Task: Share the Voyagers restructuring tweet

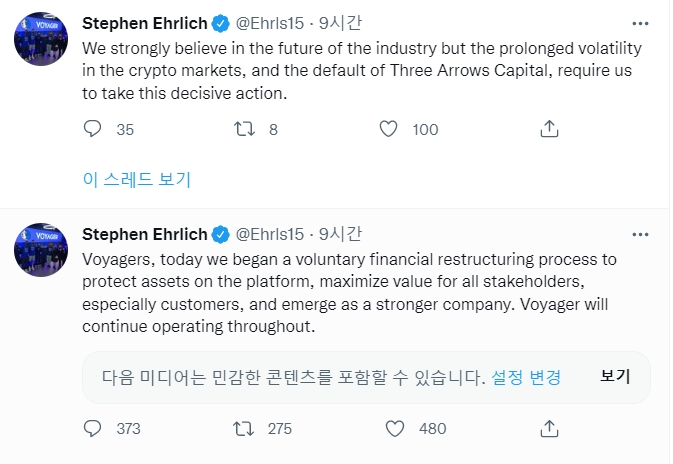Action: (548, 428)
